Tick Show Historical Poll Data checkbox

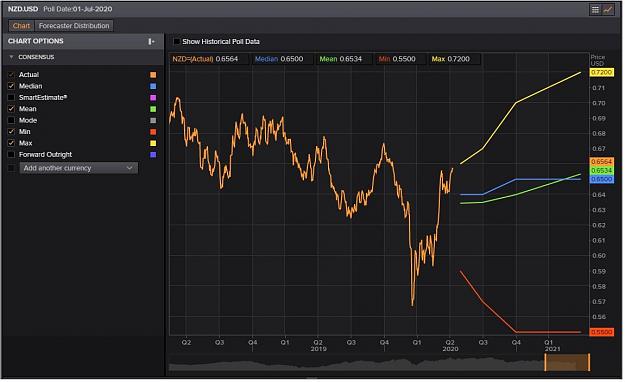coord(177,41)
